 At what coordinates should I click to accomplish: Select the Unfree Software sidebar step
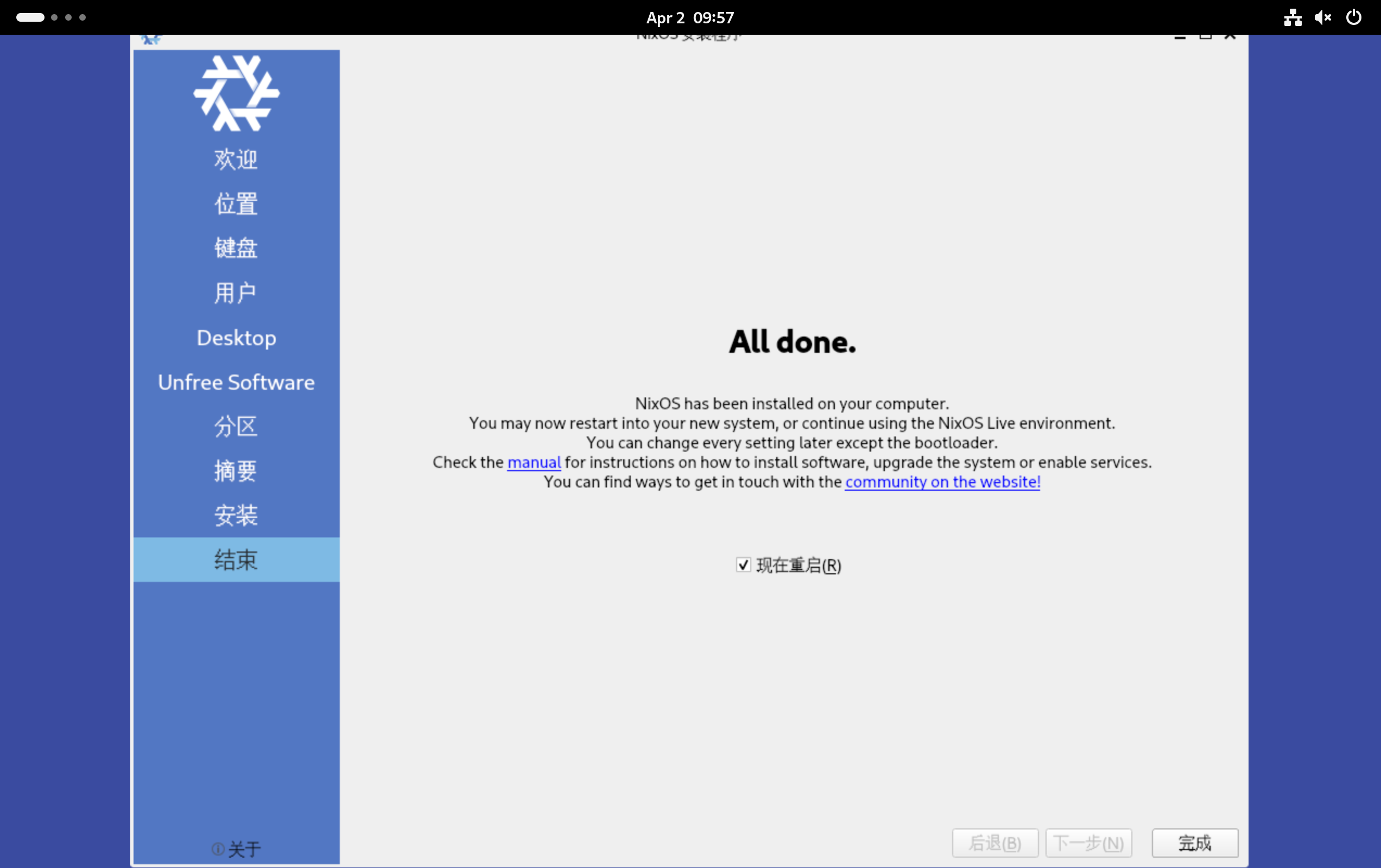[x=236, y=382]
